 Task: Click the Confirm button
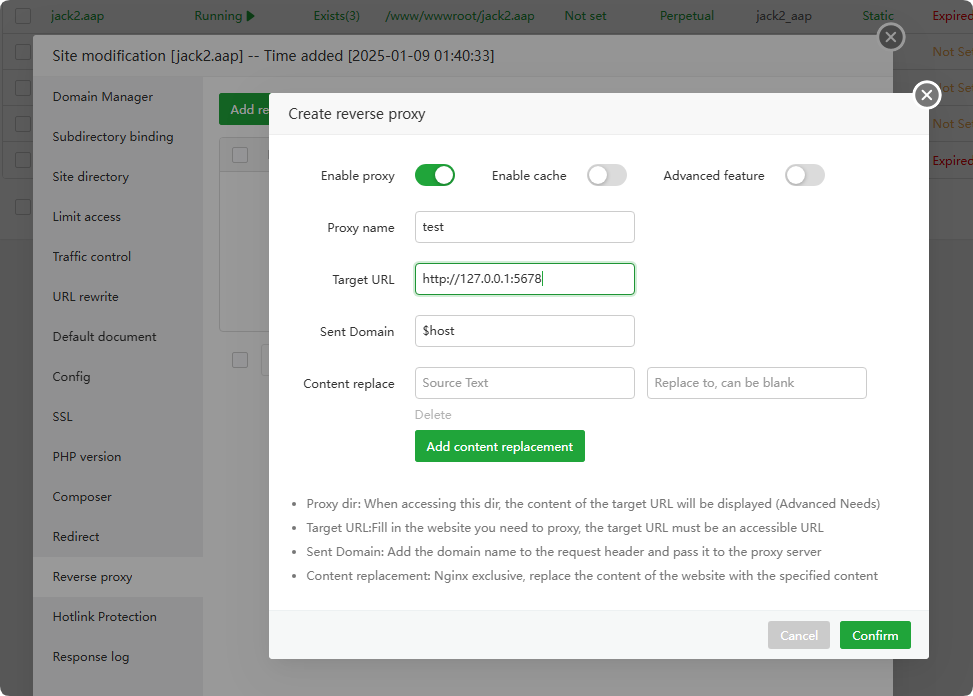click(x=875, y=635)
